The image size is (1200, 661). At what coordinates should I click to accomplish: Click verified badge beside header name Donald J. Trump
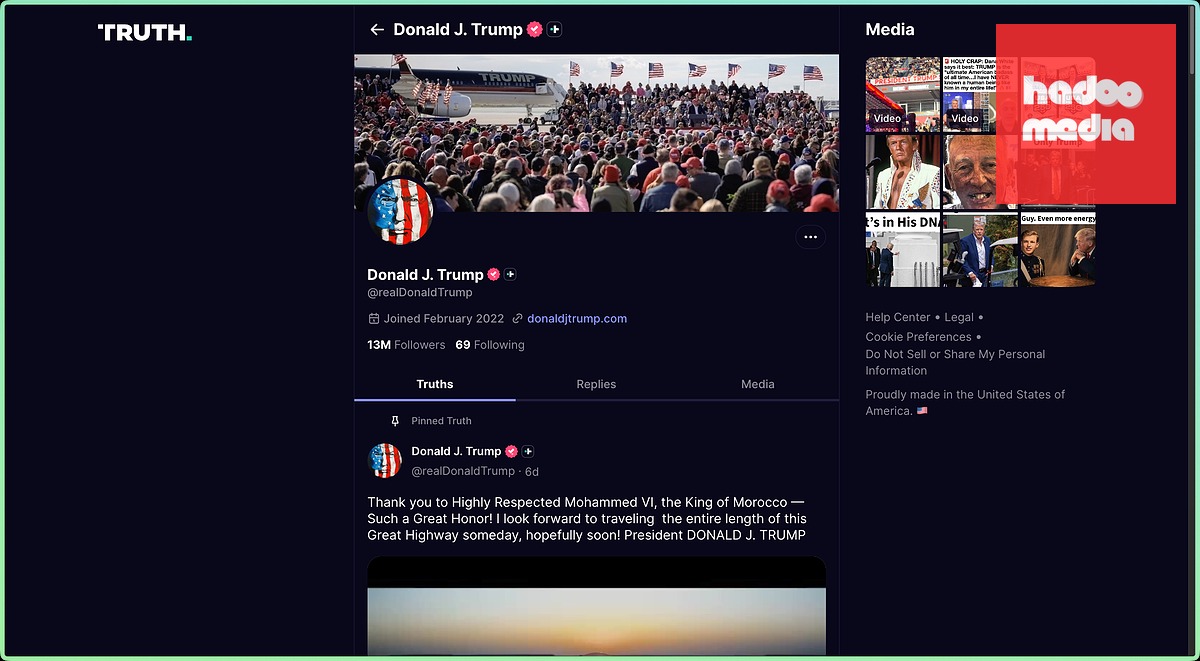[x=535, y=30]
